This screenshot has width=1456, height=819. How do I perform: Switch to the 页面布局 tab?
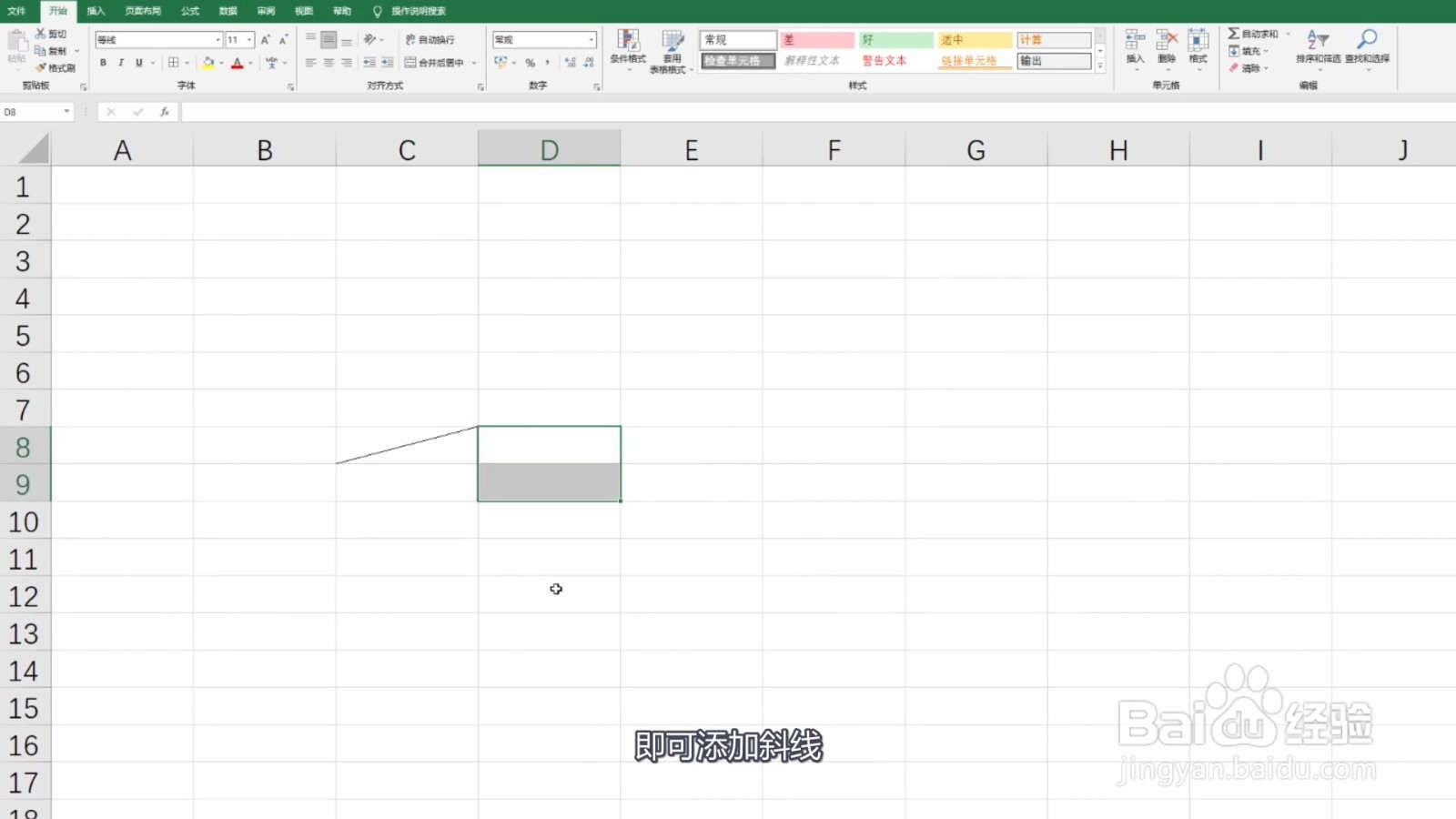point(143,11)
